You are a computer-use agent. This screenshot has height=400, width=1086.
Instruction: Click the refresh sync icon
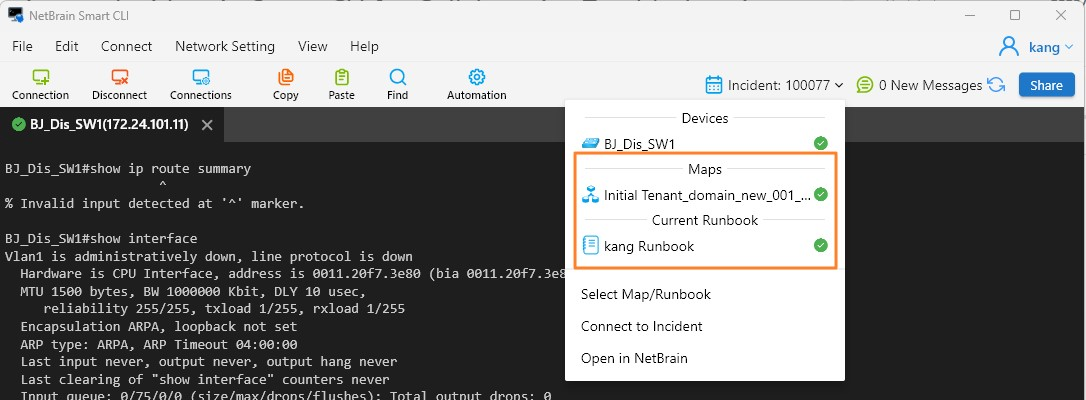[996, 85]
